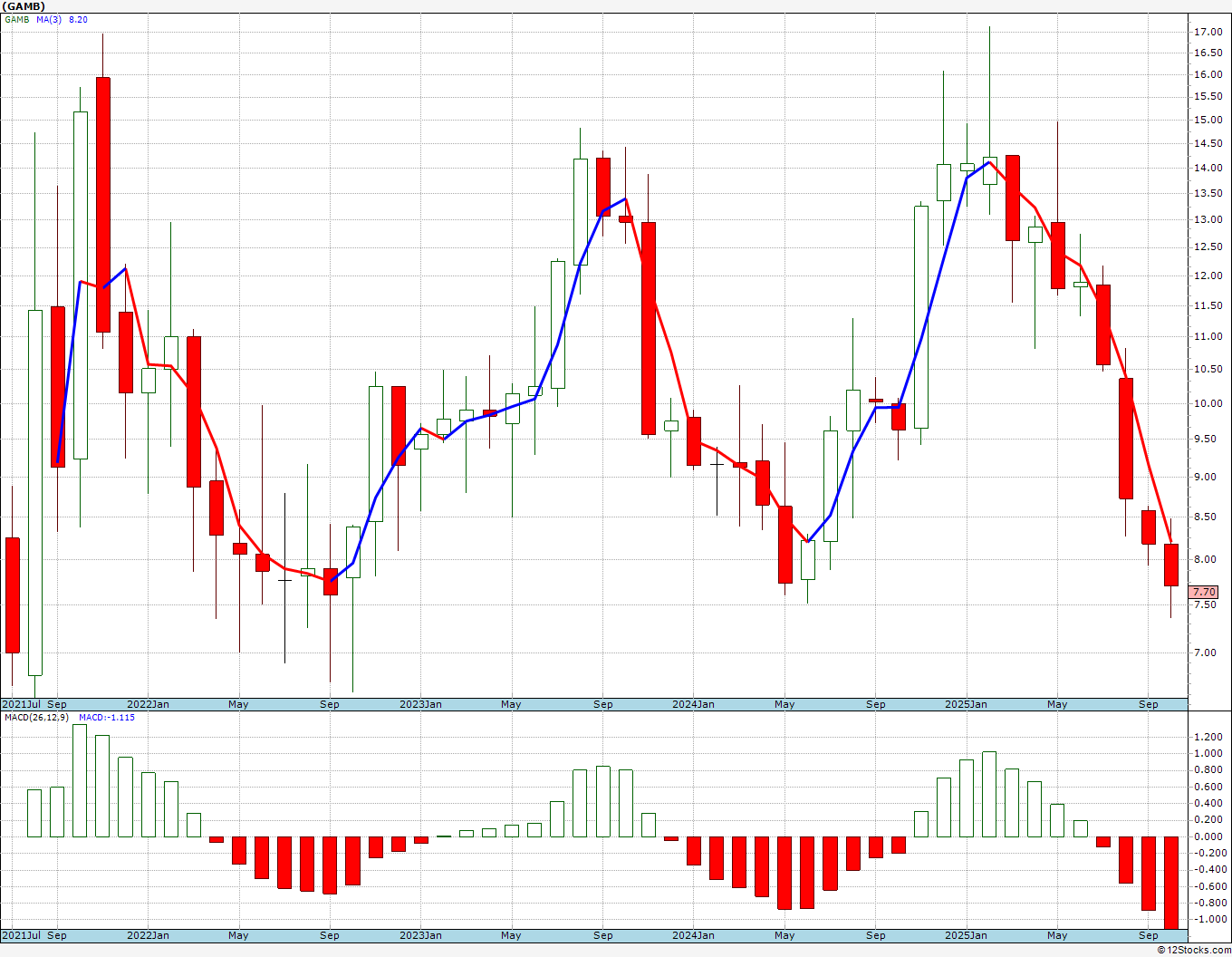
Task: Click the 15.00 price axis label
Action: pos(1207,120)
